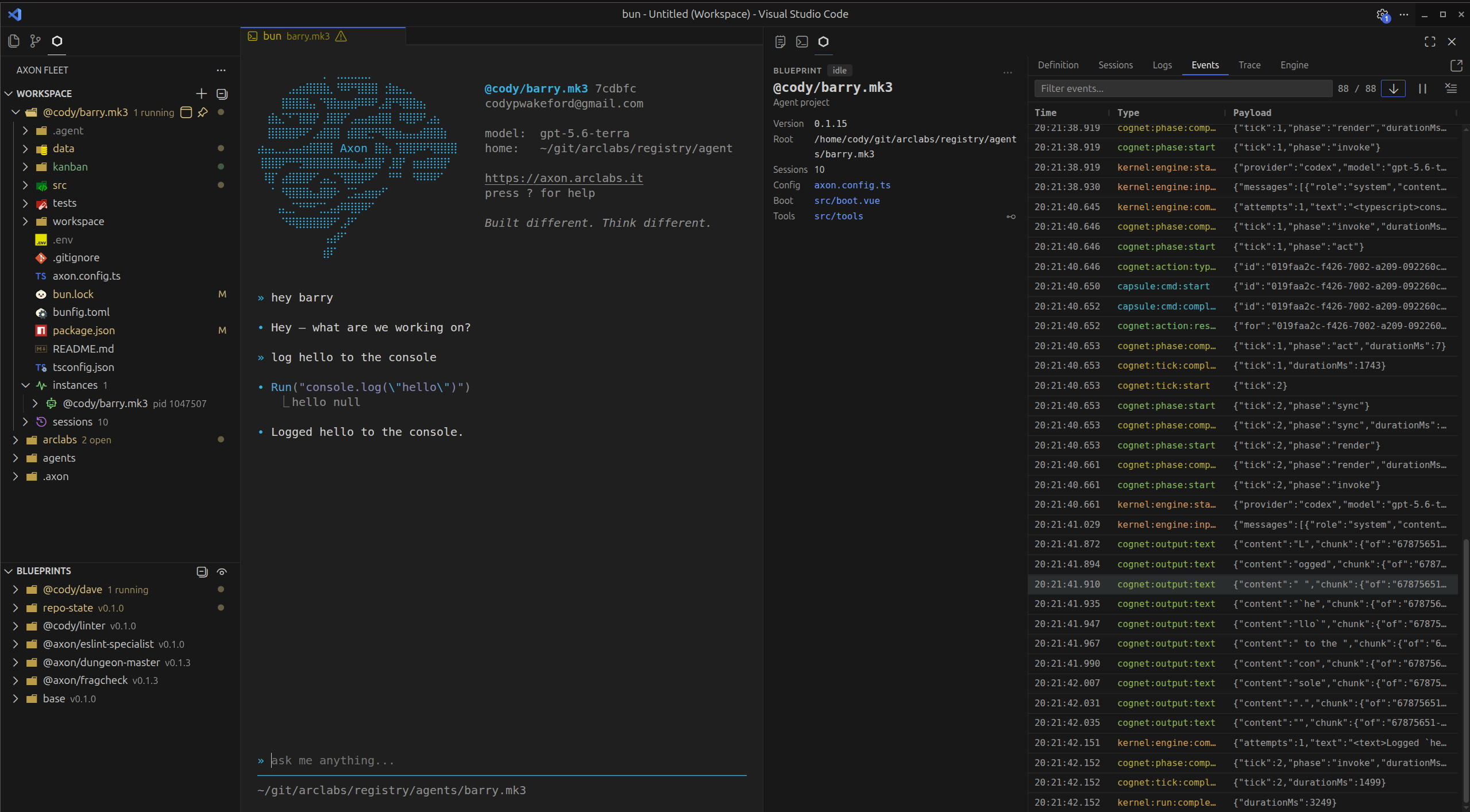The image size is (1470, 812).
Task: Close the right blueprint panel
Action: pos(1452,41)
